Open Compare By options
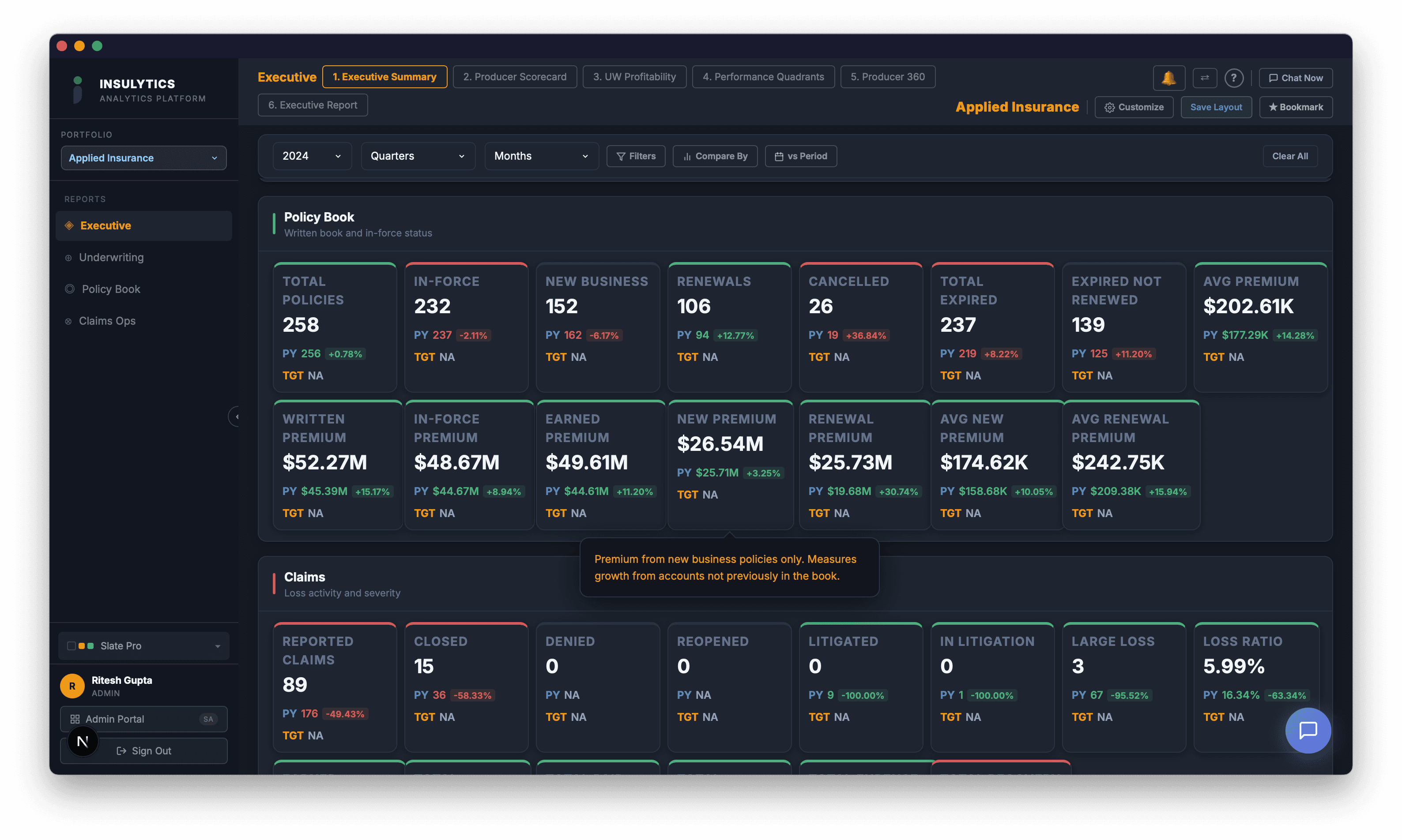This screenshot has width=1402, height=840. 715,156
